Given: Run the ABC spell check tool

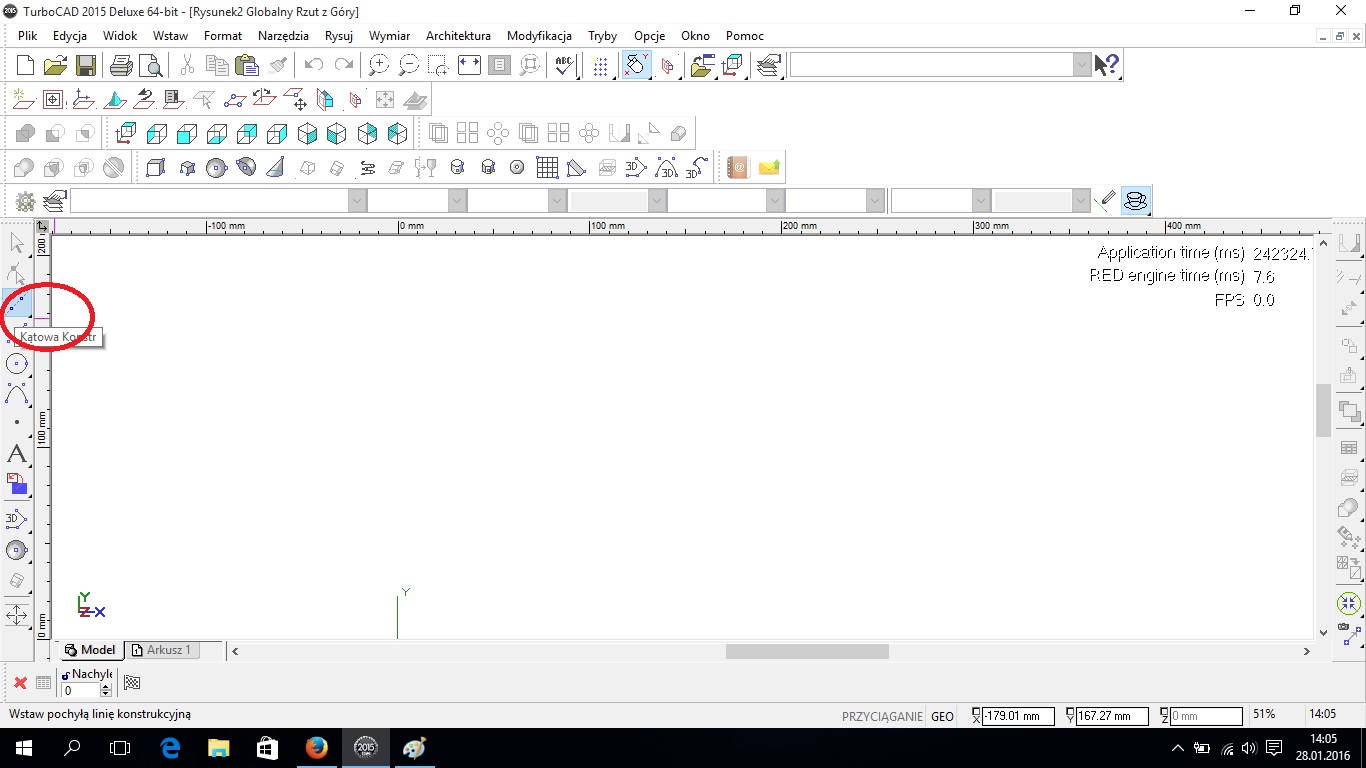Looking at the screenshot, I should coord(564,66).
